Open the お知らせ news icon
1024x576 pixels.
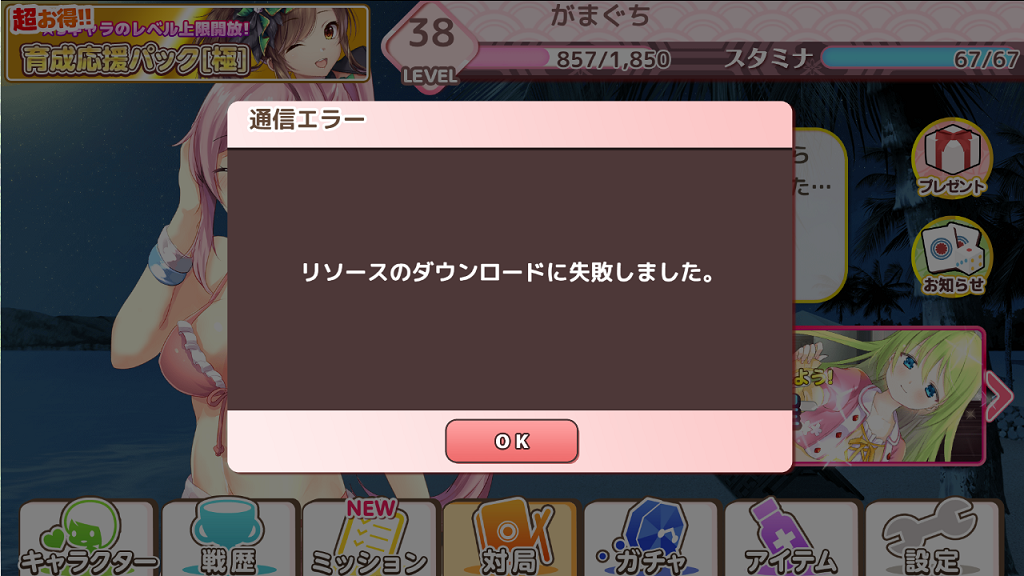point(952,257)
